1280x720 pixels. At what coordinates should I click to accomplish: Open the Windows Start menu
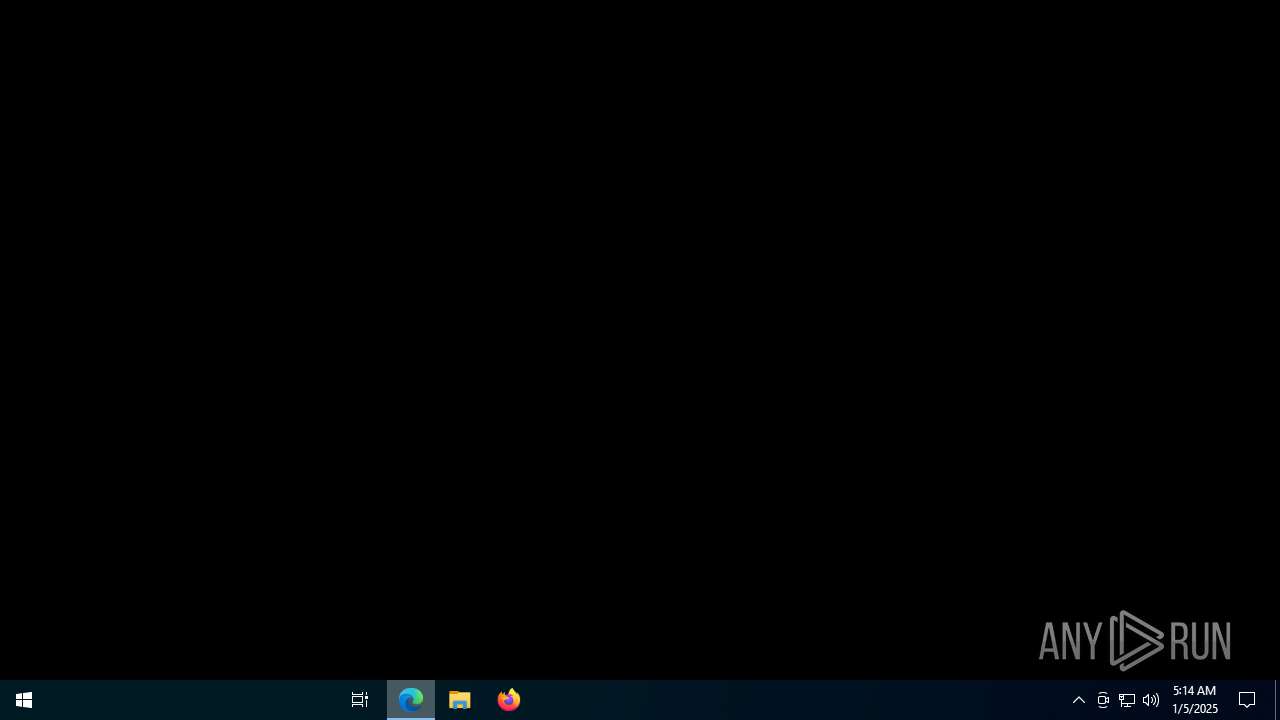[24, 700]
